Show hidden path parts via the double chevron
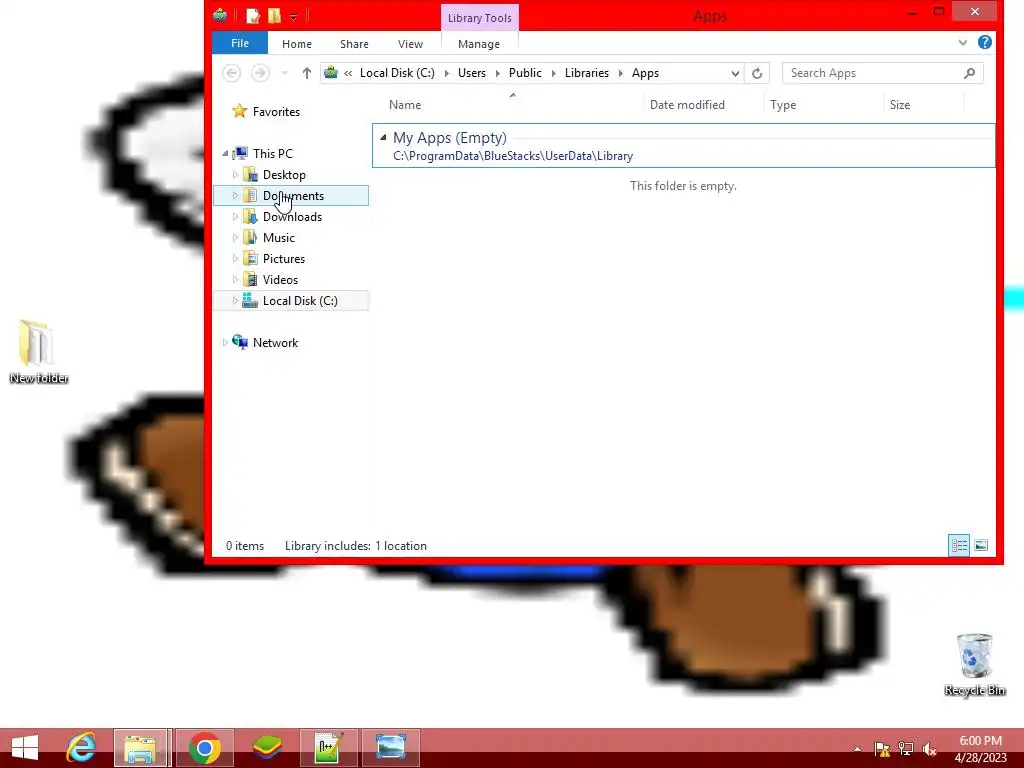1024x768 pixels. [x=348, y=73]
